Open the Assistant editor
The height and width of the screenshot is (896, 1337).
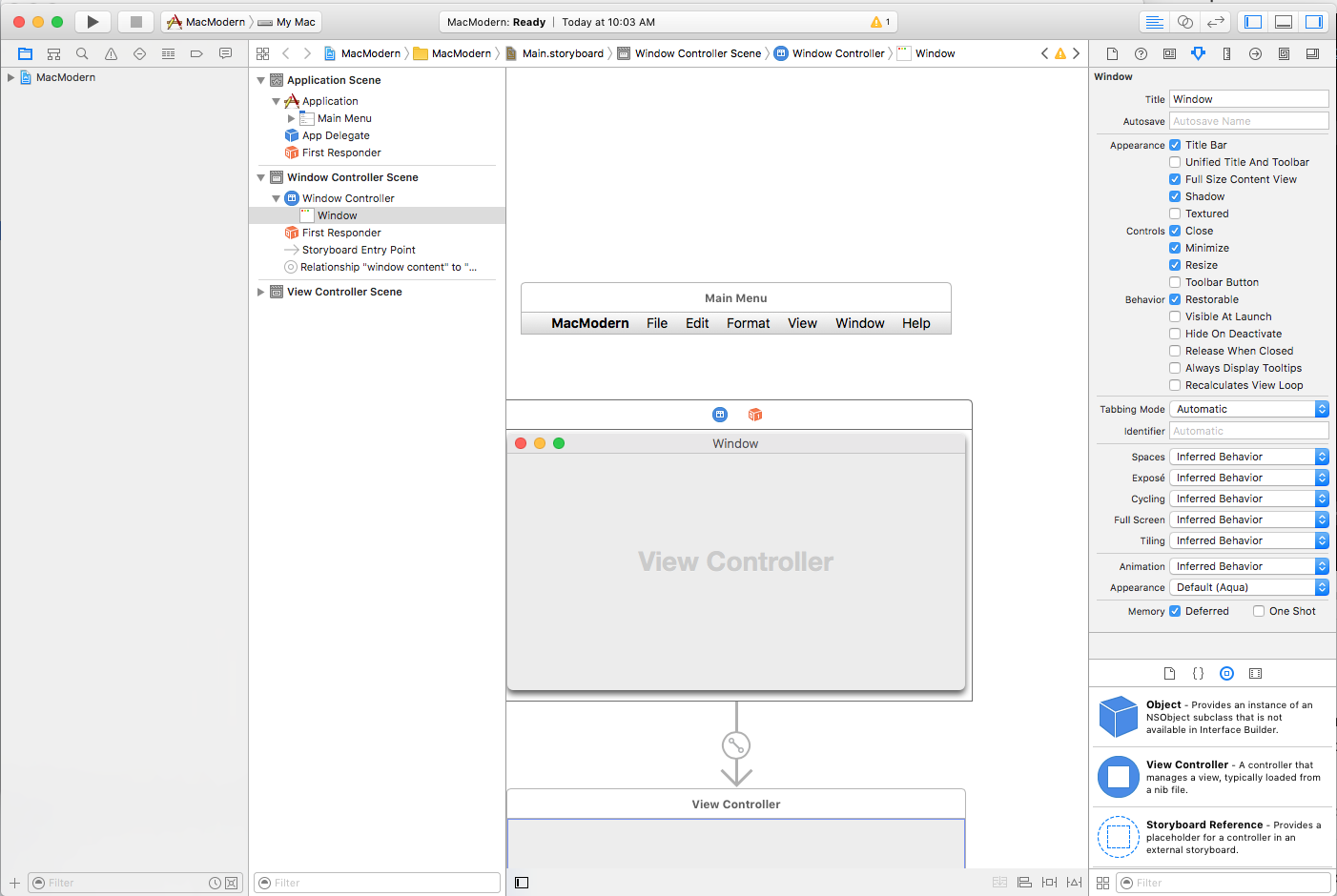click(1183, 21)
